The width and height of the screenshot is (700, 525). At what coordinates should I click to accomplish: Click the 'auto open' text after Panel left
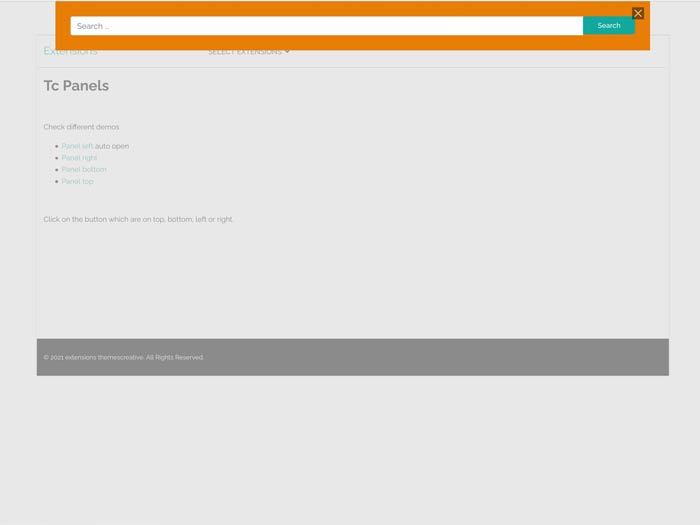112,146
